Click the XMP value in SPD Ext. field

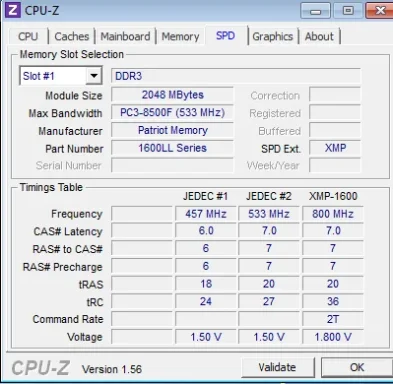click(x=335, y=148)
